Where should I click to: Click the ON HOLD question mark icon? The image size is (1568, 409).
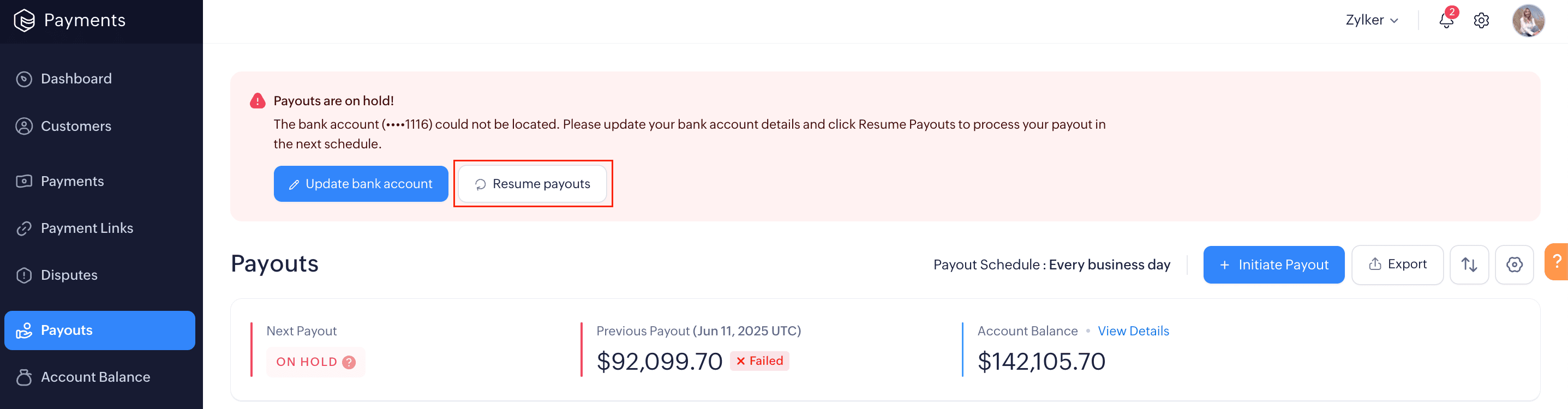349,362
